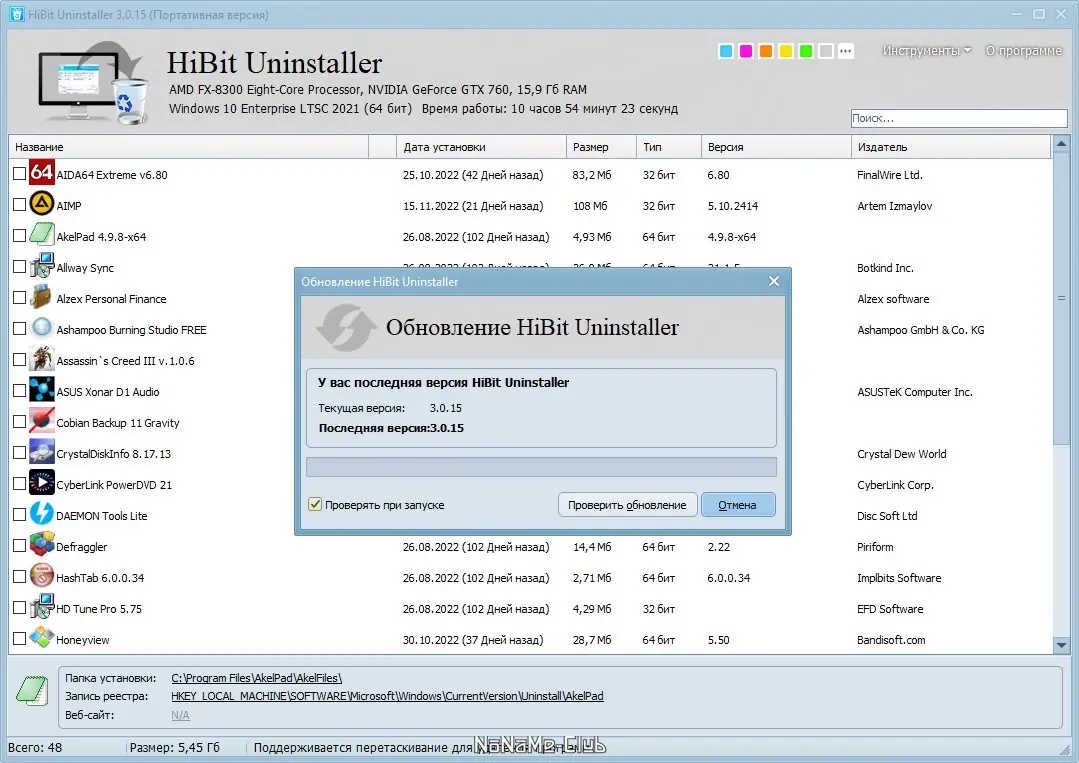Tick the AkelPad 4.9.8-x64 checkbox
Screen dimensions: 1079x763
[x=19, y=235]
